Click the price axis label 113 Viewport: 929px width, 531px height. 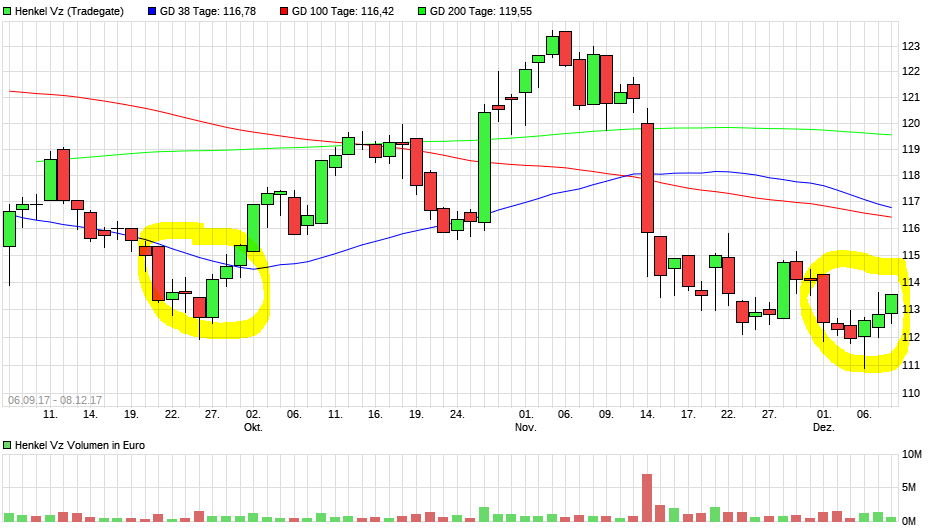911,309
